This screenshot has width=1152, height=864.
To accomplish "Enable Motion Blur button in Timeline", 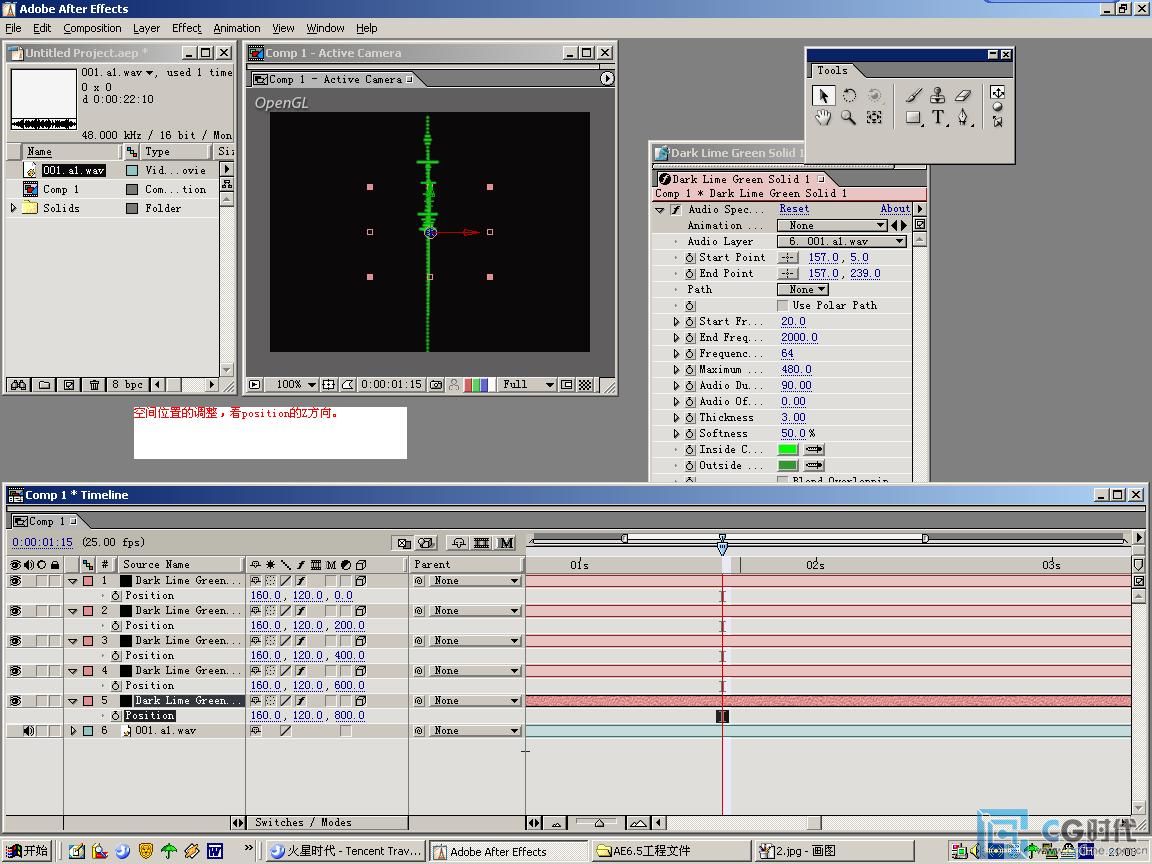I will [506, 543].
